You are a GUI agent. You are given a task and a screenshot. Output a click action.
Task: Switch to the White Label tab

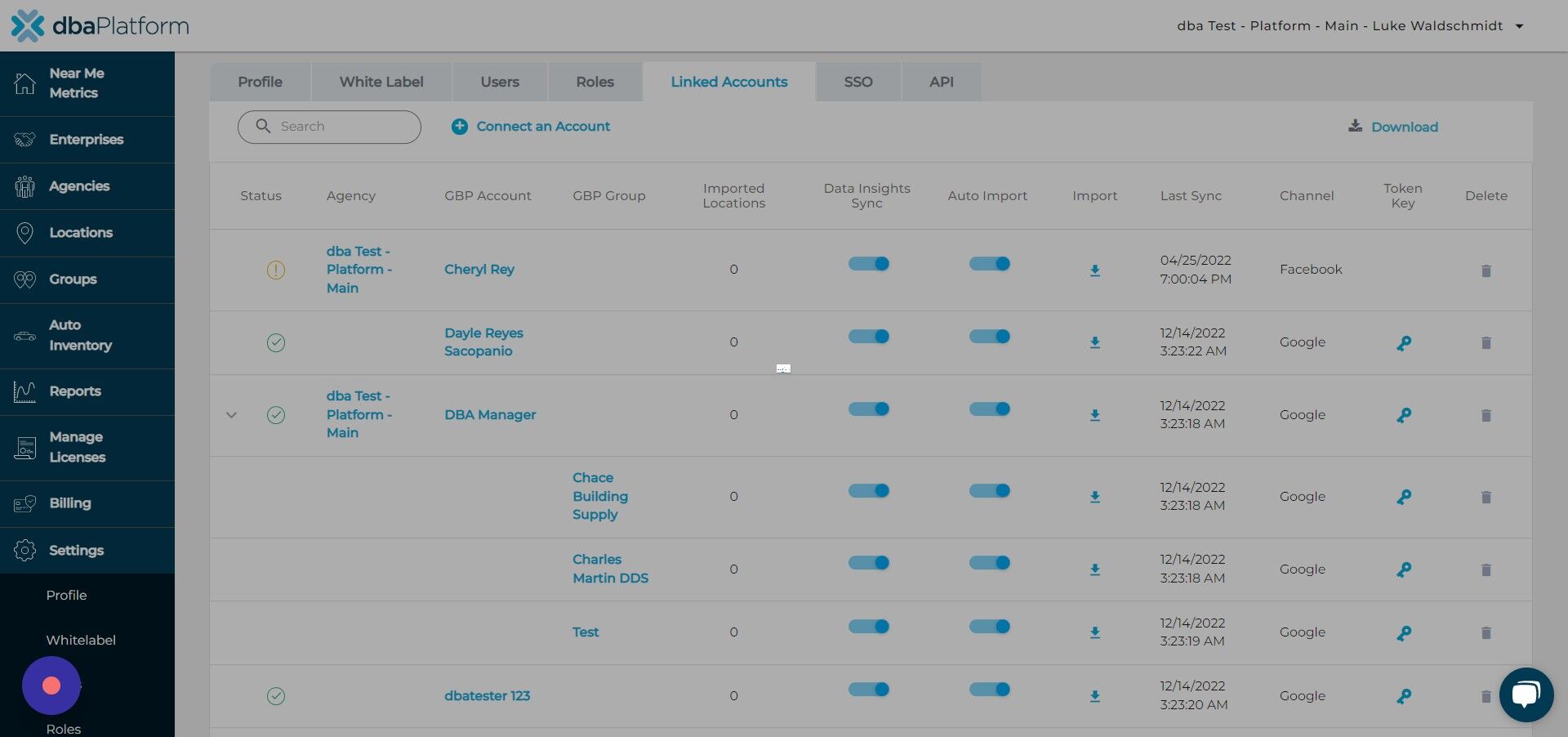(381, 82)
